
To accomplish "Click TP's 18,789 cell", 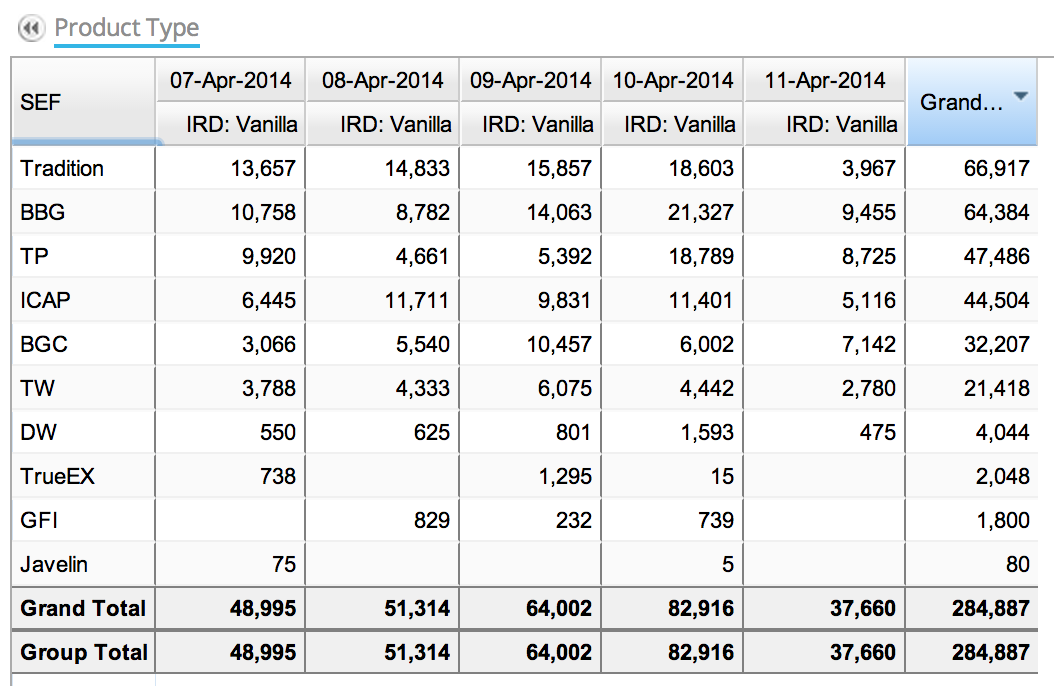I will point(700,256).
